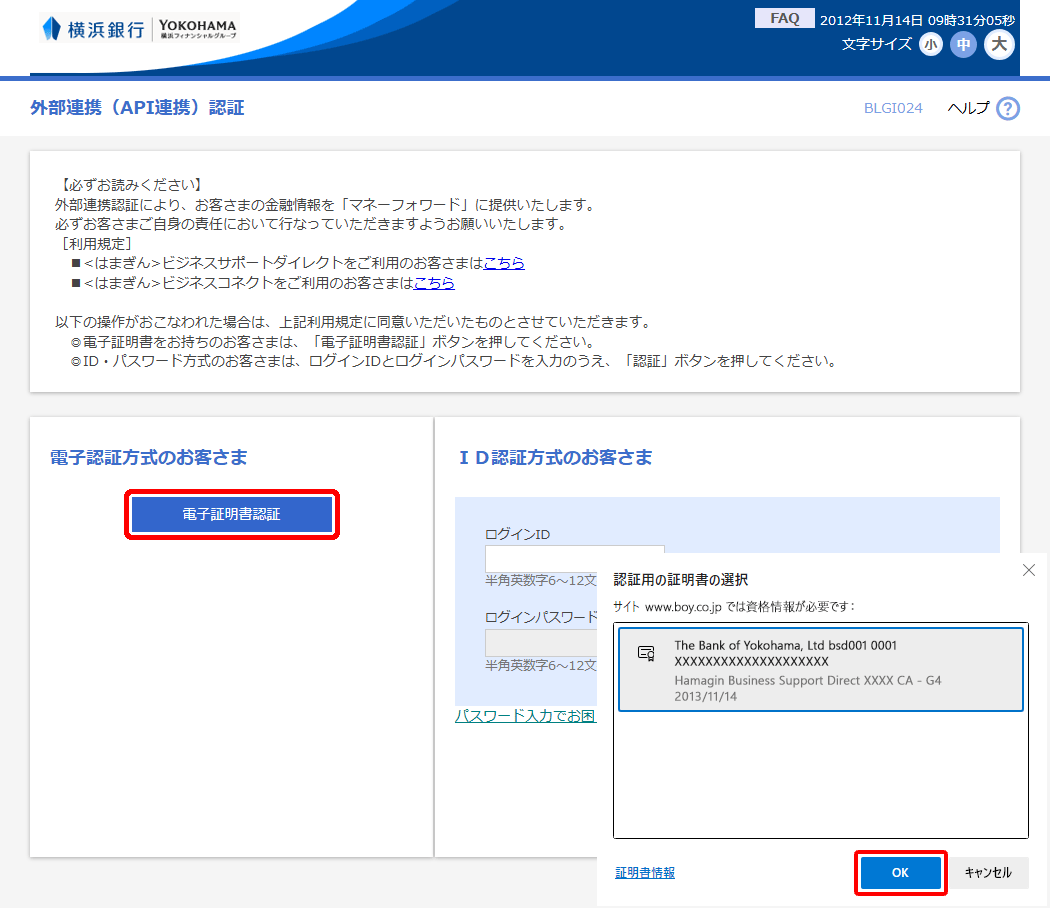Select The Bank of Yokohama certificate entry
The height and width of the screenshot is (908, 1050).
click(x=820, y=669)
